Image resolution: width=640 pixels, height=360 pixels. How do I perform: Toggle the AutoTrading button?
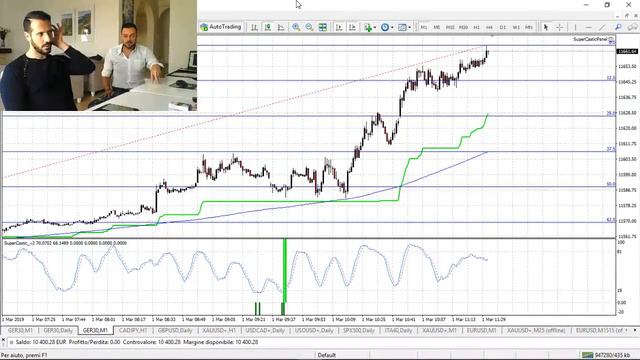tap(221, 27)
